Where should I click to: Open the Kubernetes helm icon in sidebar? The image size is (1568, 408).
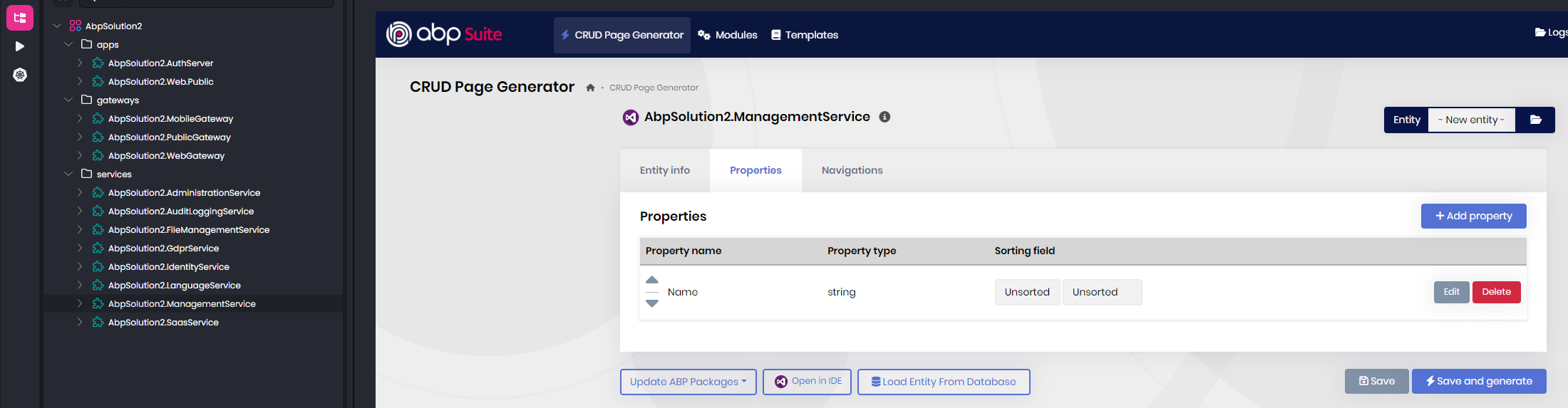coord(20,75)
